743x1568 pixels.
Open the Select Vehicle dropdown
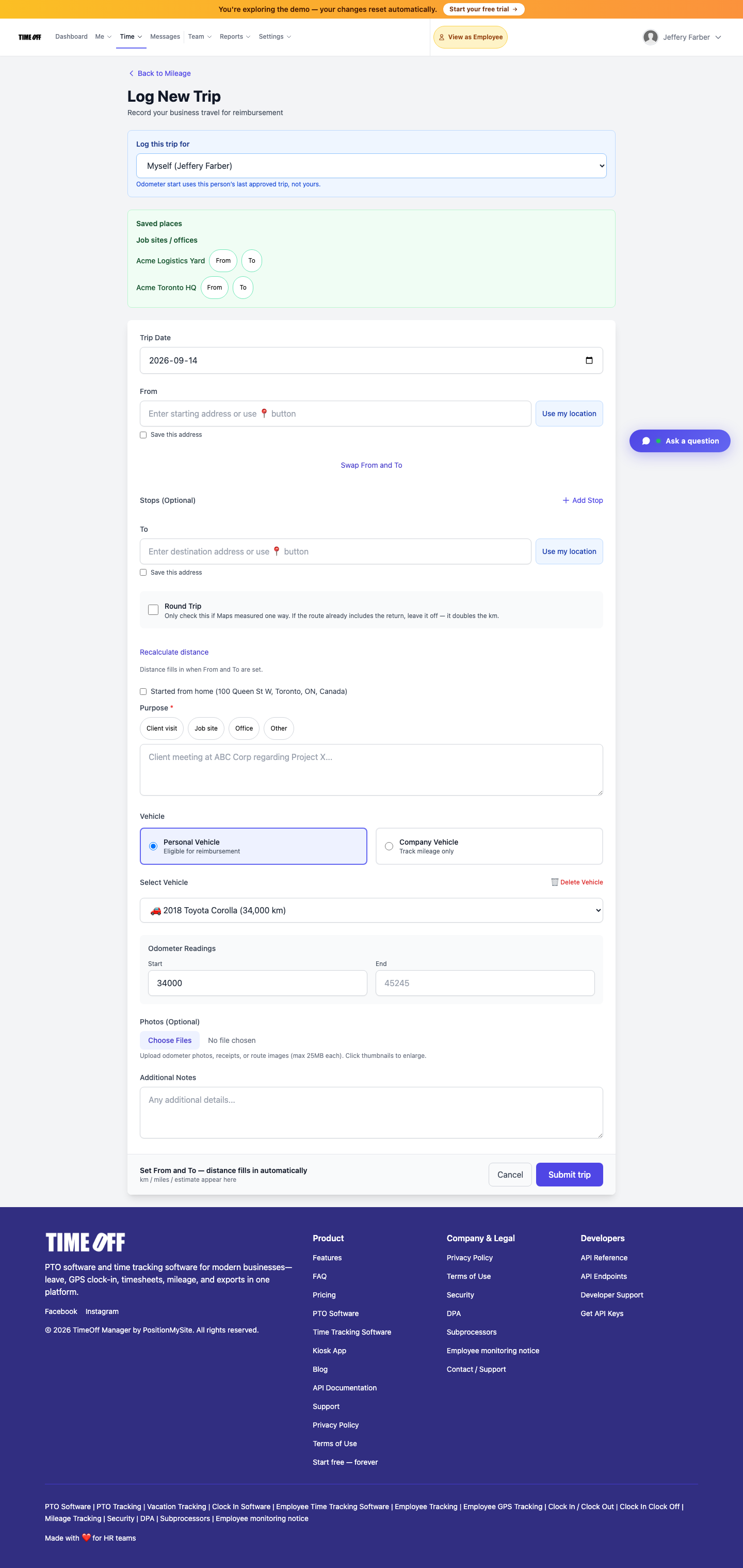point(371,910)
